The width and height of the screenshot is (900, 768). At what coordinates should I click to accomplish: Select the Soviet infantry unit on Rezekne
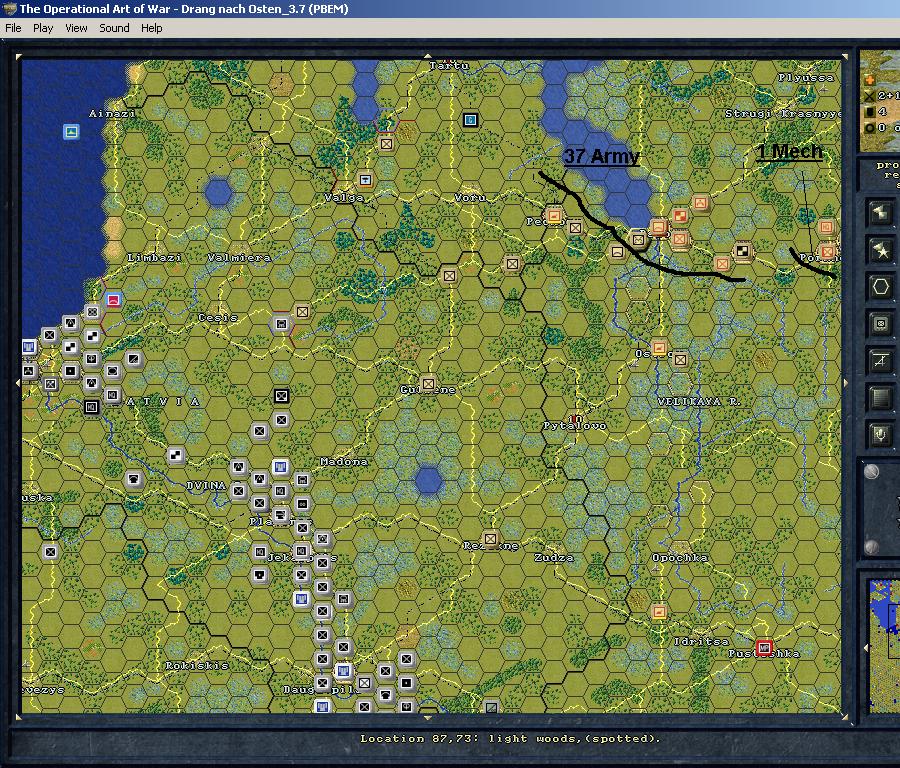coord(490,539)
